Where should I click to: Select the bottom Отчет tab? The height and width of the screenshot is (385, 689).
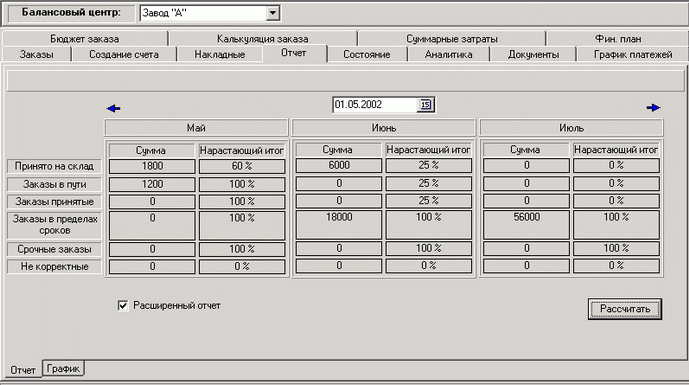pyautogui.click(x=23, y=370)
